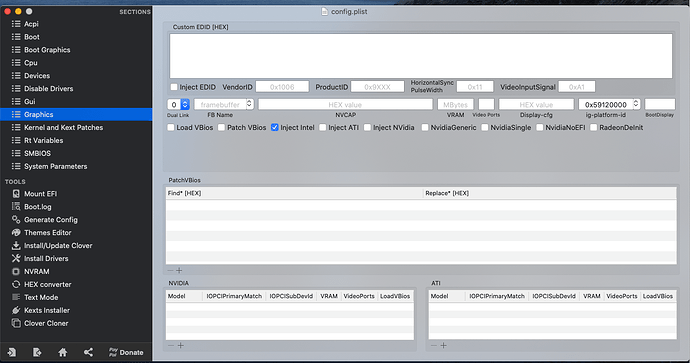Screen dimensions: 690x363
Task: Open Kexts Installer
Action: click(x=47, y=310)
